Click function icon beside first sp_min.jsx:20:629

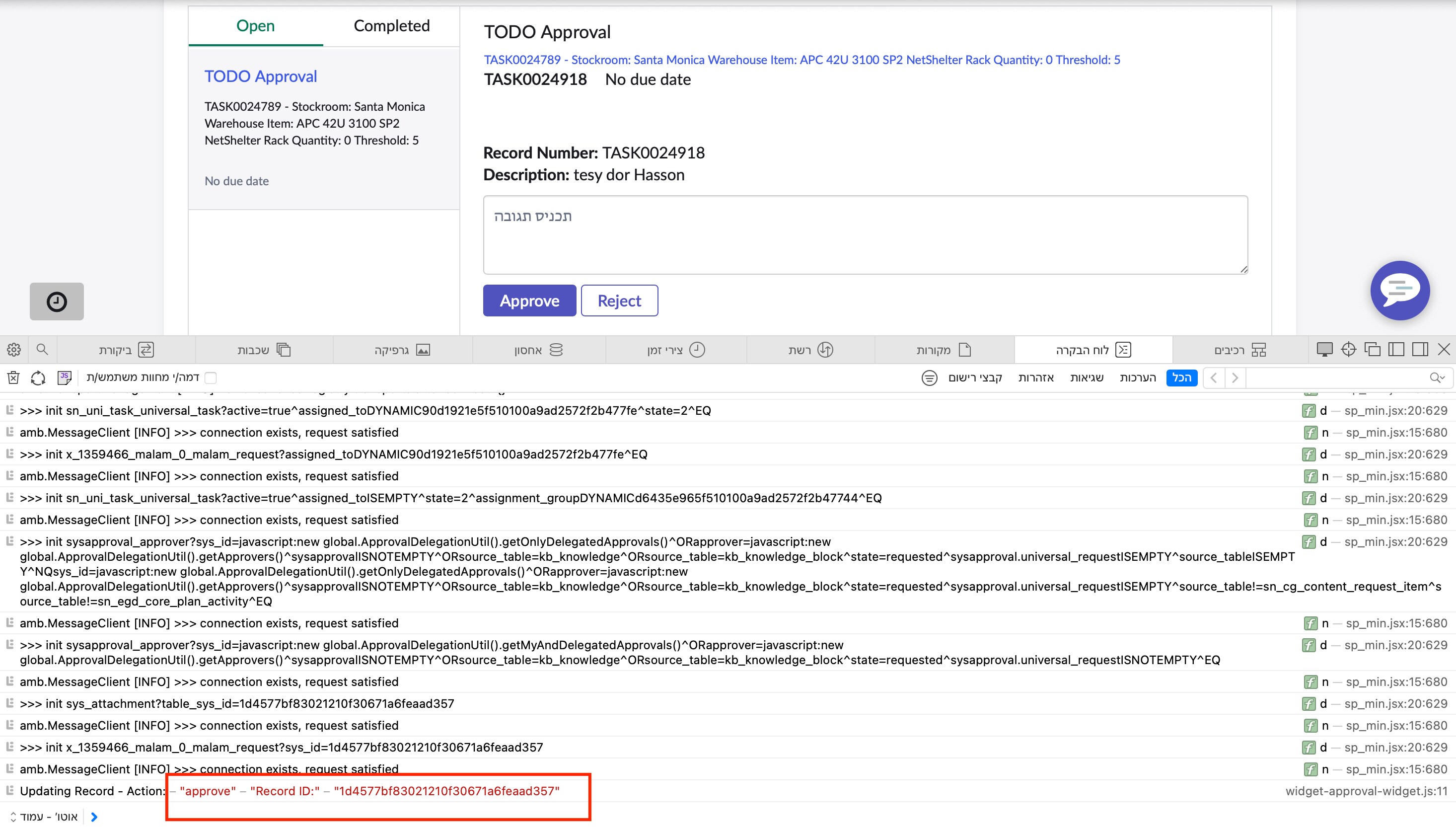[1309, 410]
